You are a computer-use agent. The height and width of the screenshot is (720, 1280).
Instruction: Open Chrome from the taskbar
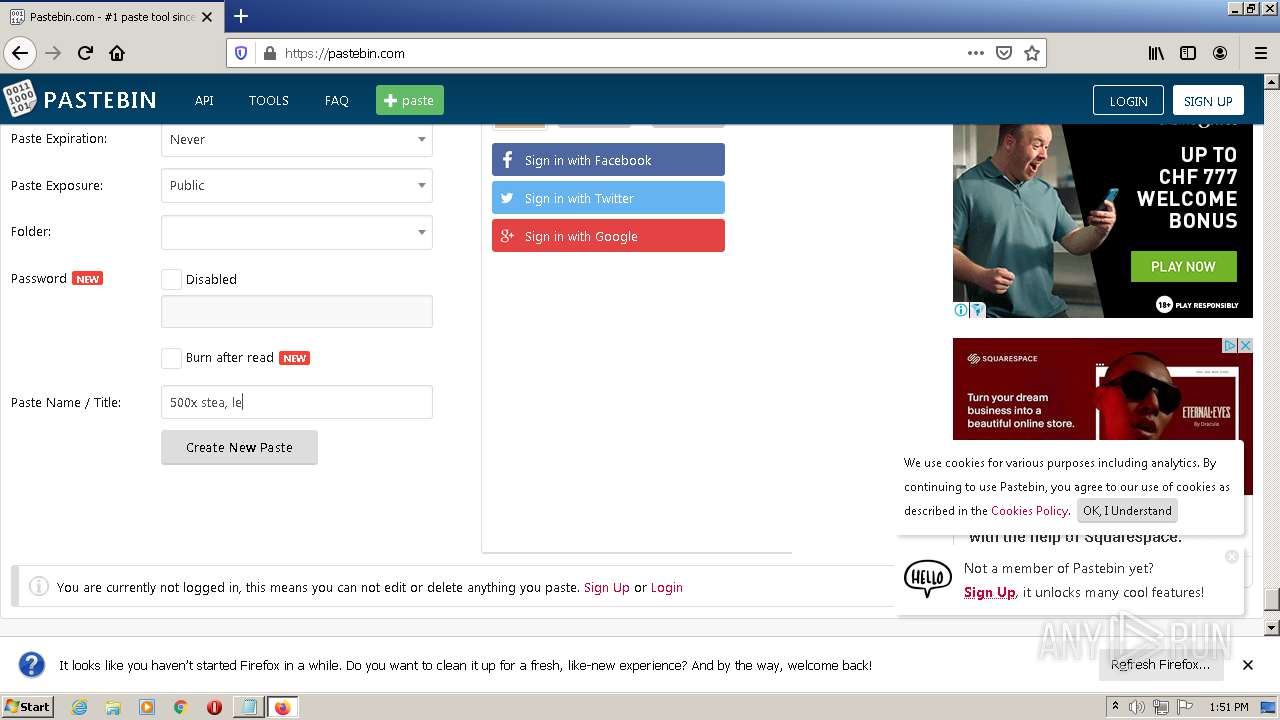(180, 707)
